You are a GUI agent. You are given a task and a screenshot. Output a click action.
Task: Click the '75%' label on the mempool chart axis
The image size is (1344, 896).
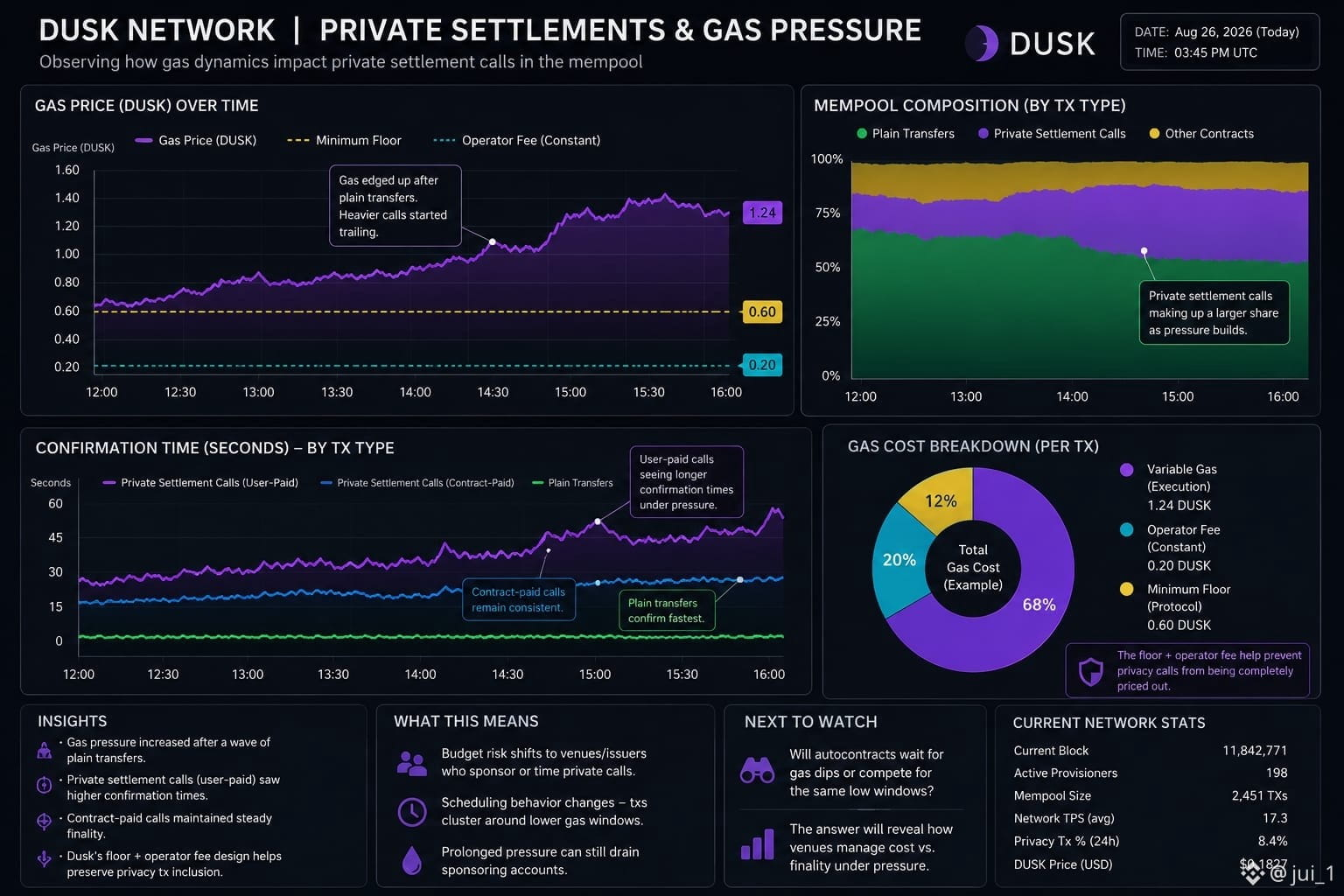[x=828, y=213]
